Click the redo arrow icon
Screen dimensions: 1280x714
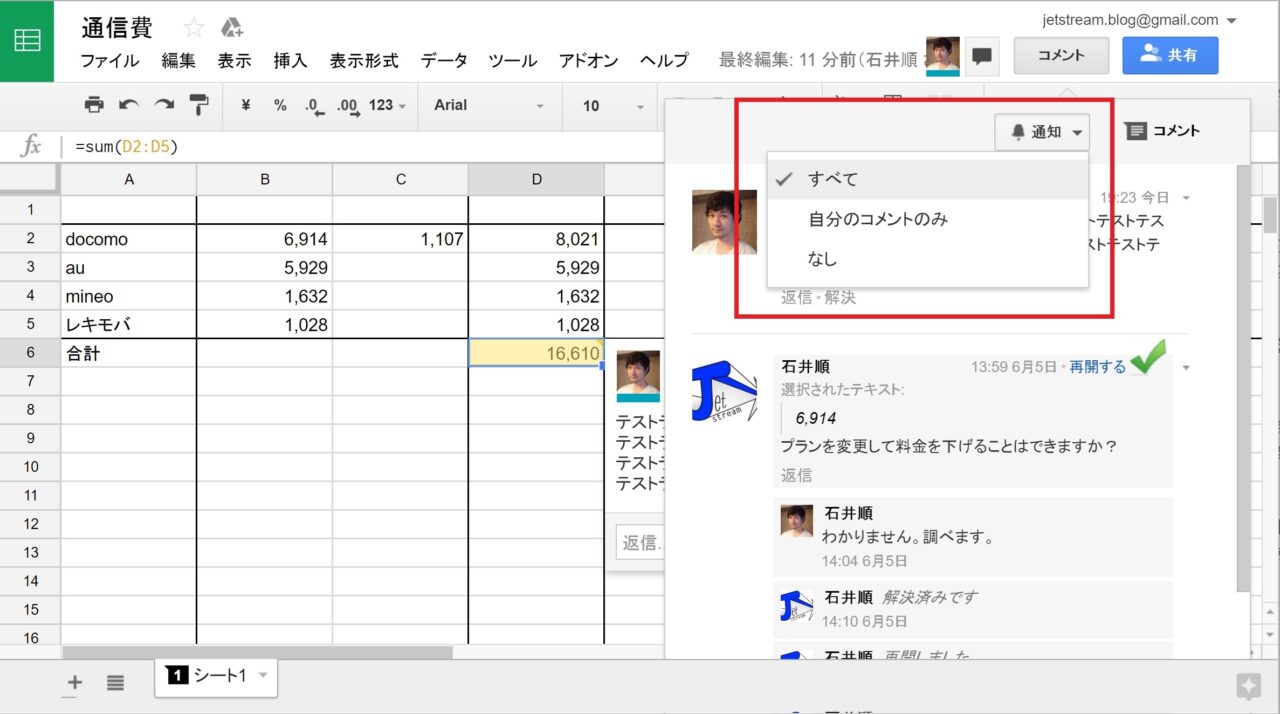point(164,105)
